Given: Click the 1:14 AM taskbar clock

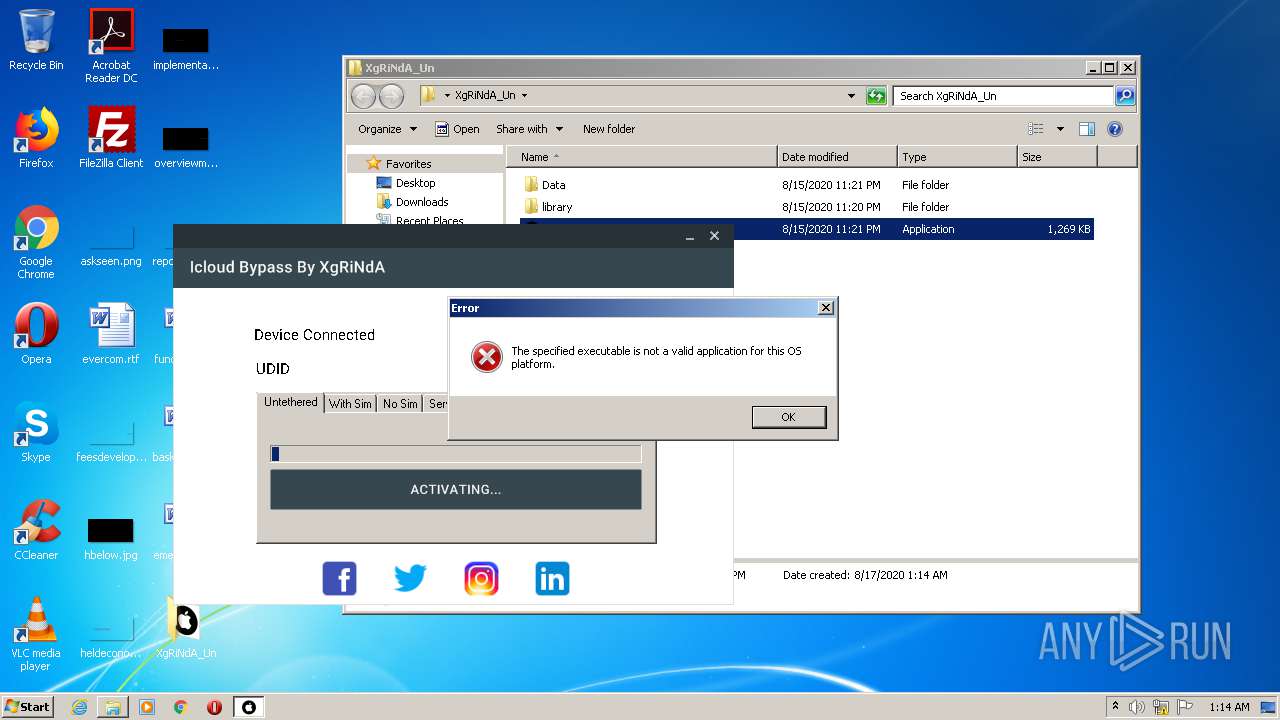Looking at the screenshot, I should tap(1229, 707).
